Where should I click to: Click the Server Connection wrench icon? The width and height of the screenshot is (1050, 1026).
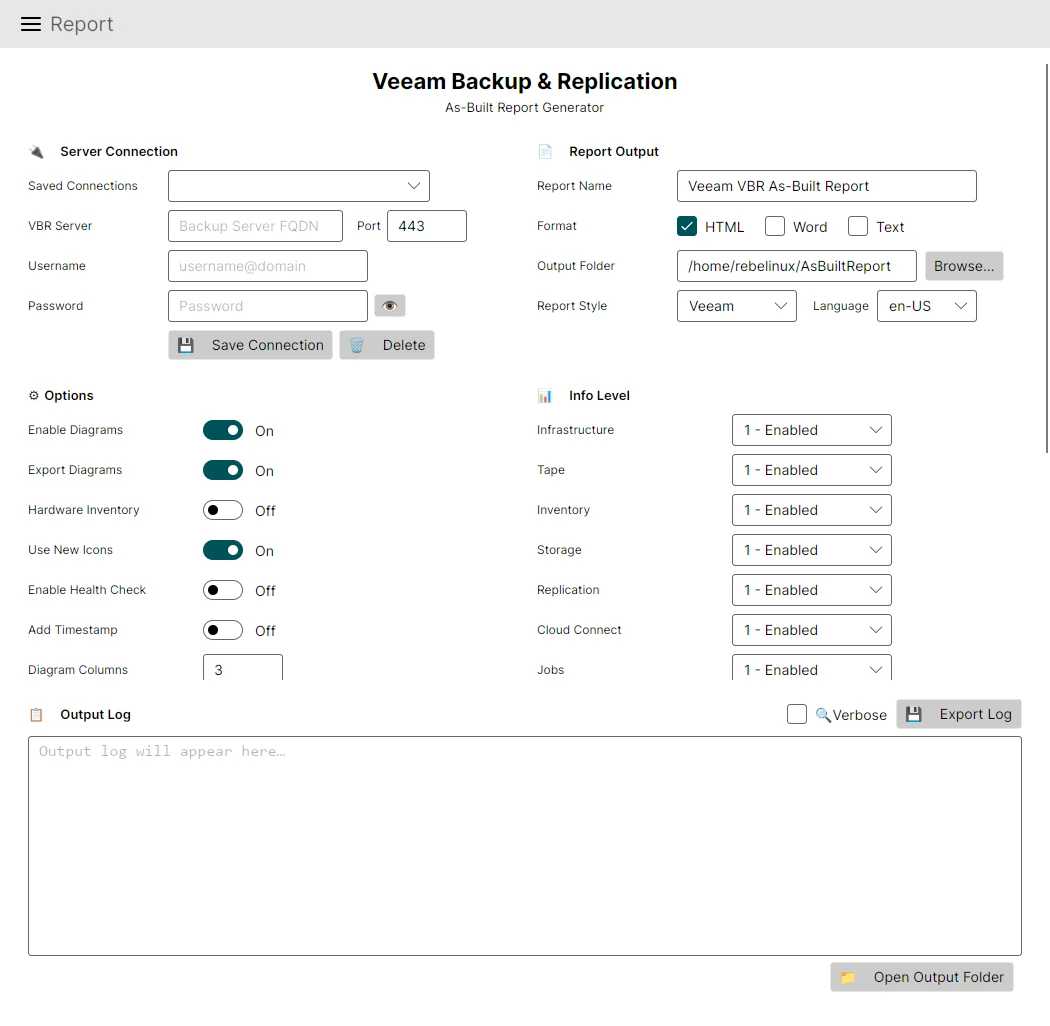(x=37, y=151)
